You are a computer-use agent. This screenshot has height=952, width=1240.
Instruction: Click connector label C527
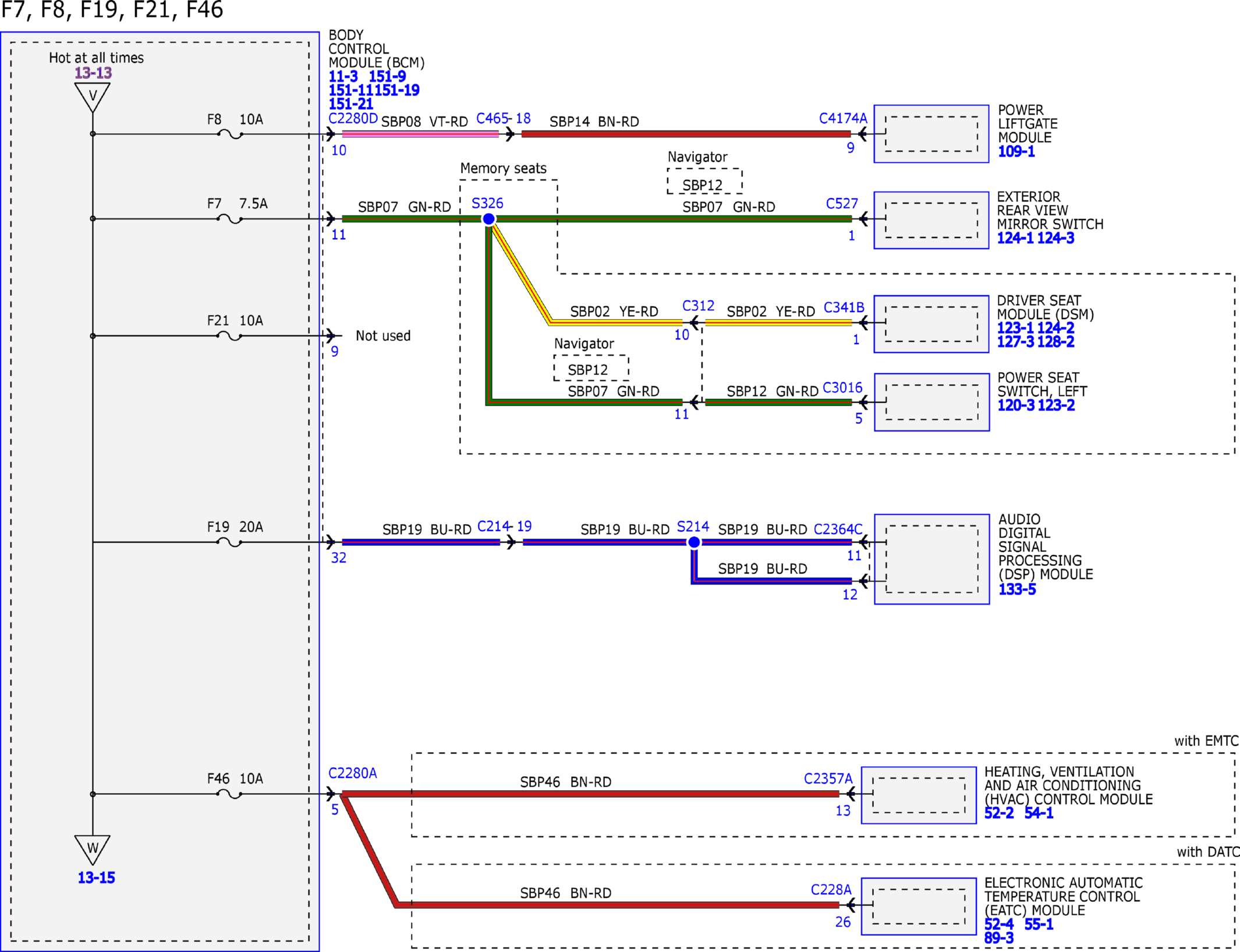[x=842, y=203]
